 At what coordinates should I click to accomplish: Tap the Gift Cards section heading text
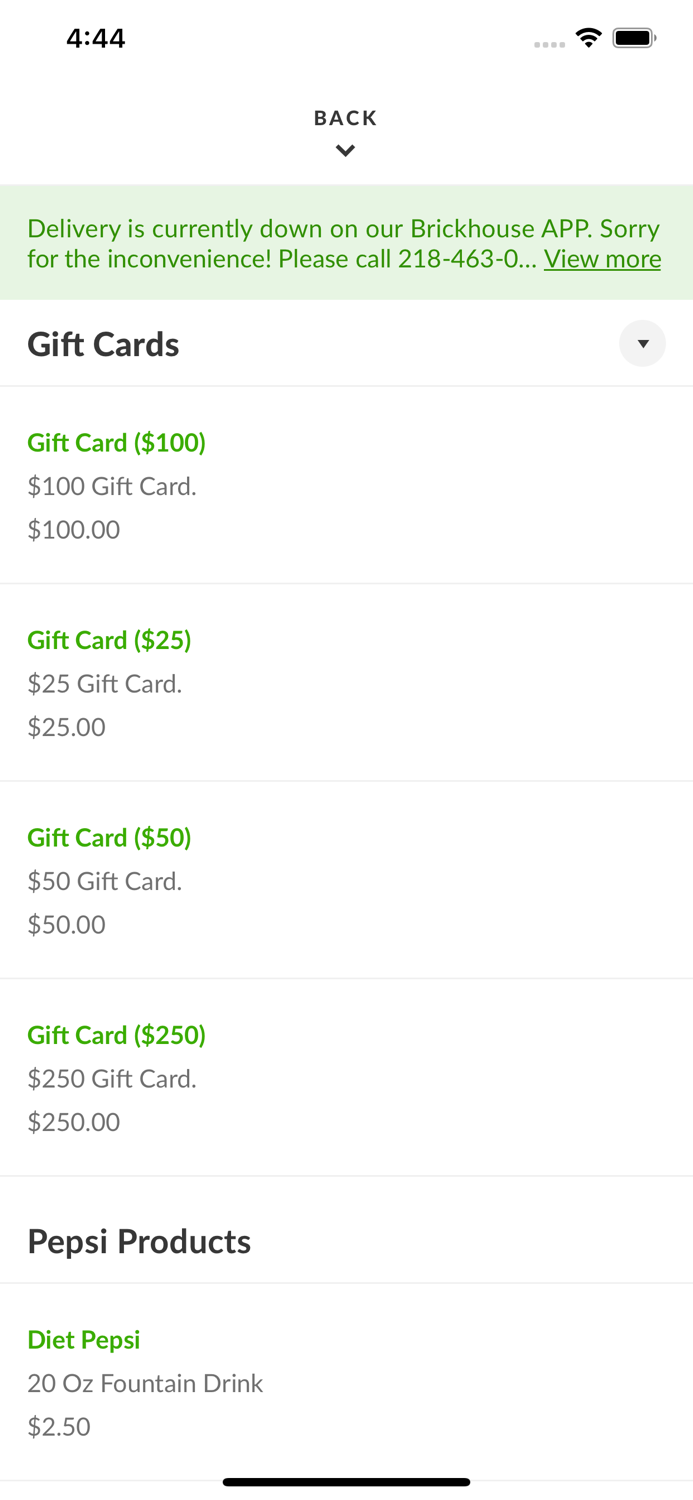(x=103, y=344)
